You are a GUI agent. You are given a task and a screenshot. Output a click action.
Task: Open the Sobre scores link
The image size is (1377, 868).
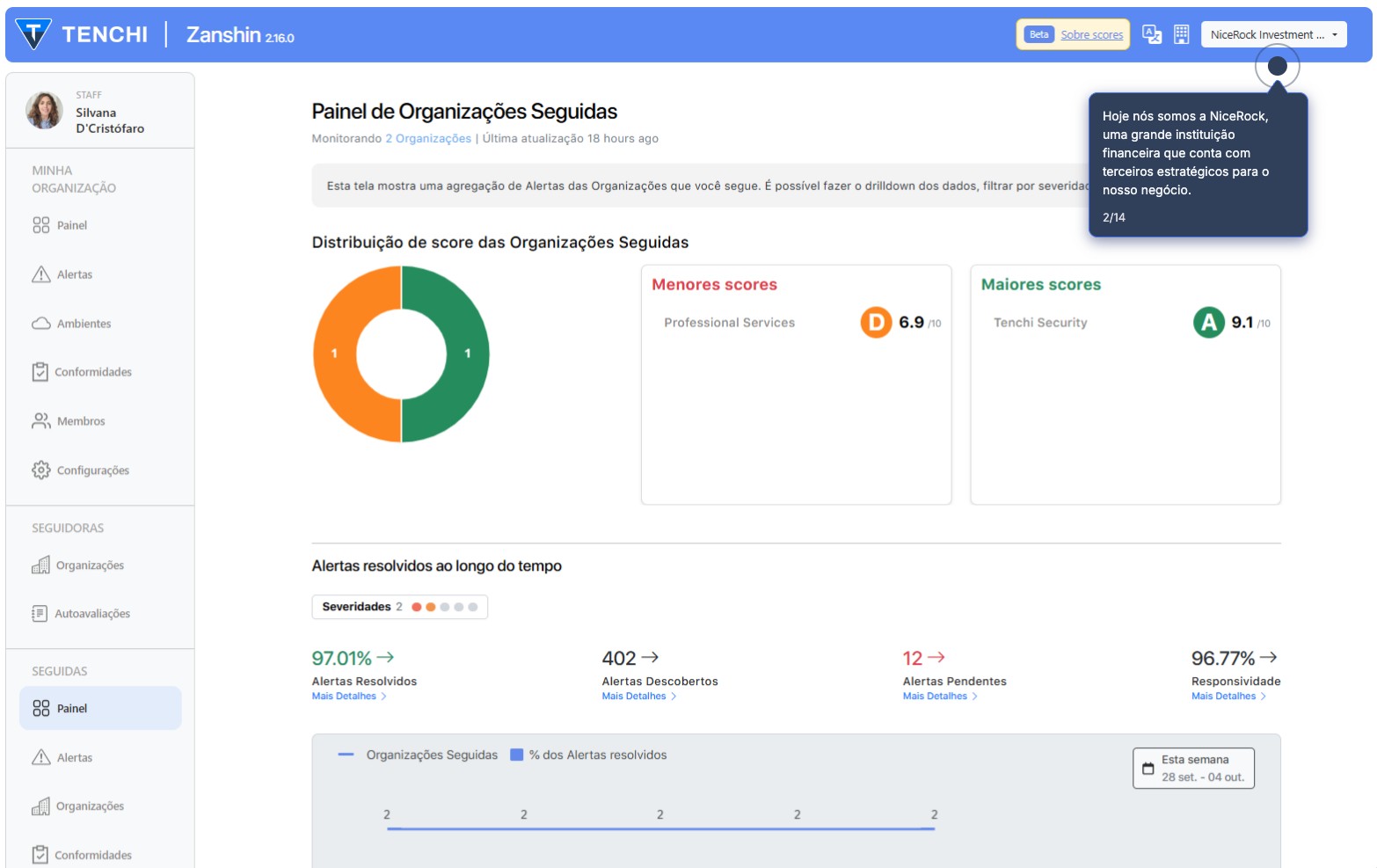coord(1091,35)
